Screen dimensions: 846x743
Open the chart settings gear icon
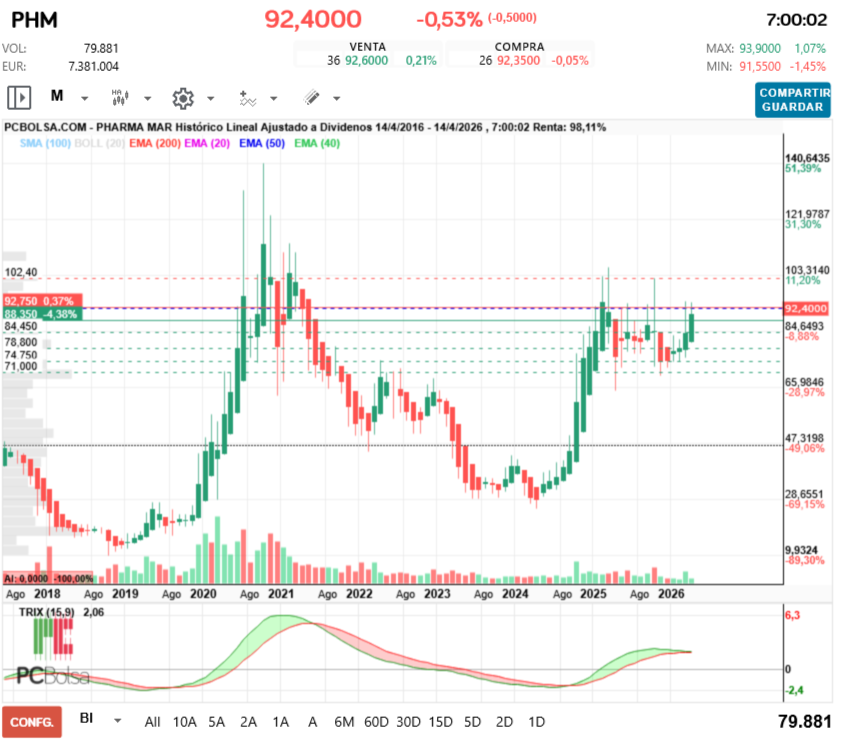click(x=182, y=98)
